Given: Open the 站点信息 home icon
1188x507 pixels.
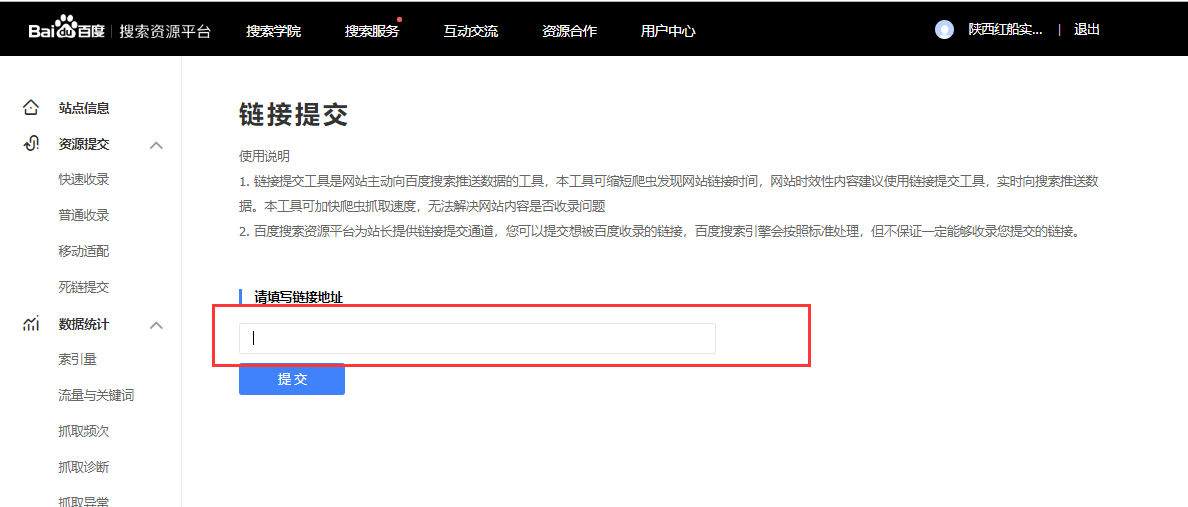Looking at the screenshot, I should (30, 108).
